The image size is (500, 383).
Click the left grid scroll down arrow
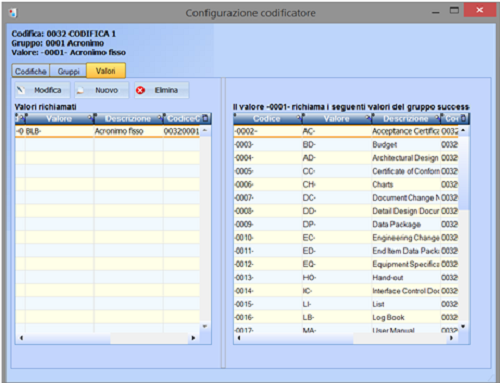click(x=205, y=326)
